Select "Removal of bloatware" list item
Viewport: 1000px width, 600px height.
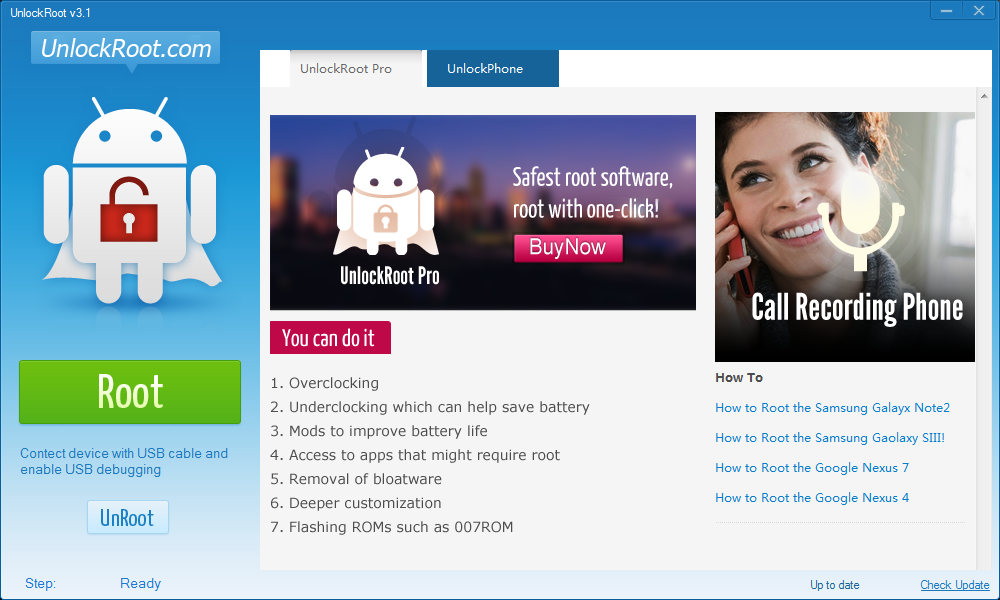pyautogui.click(x=356, y=479)
